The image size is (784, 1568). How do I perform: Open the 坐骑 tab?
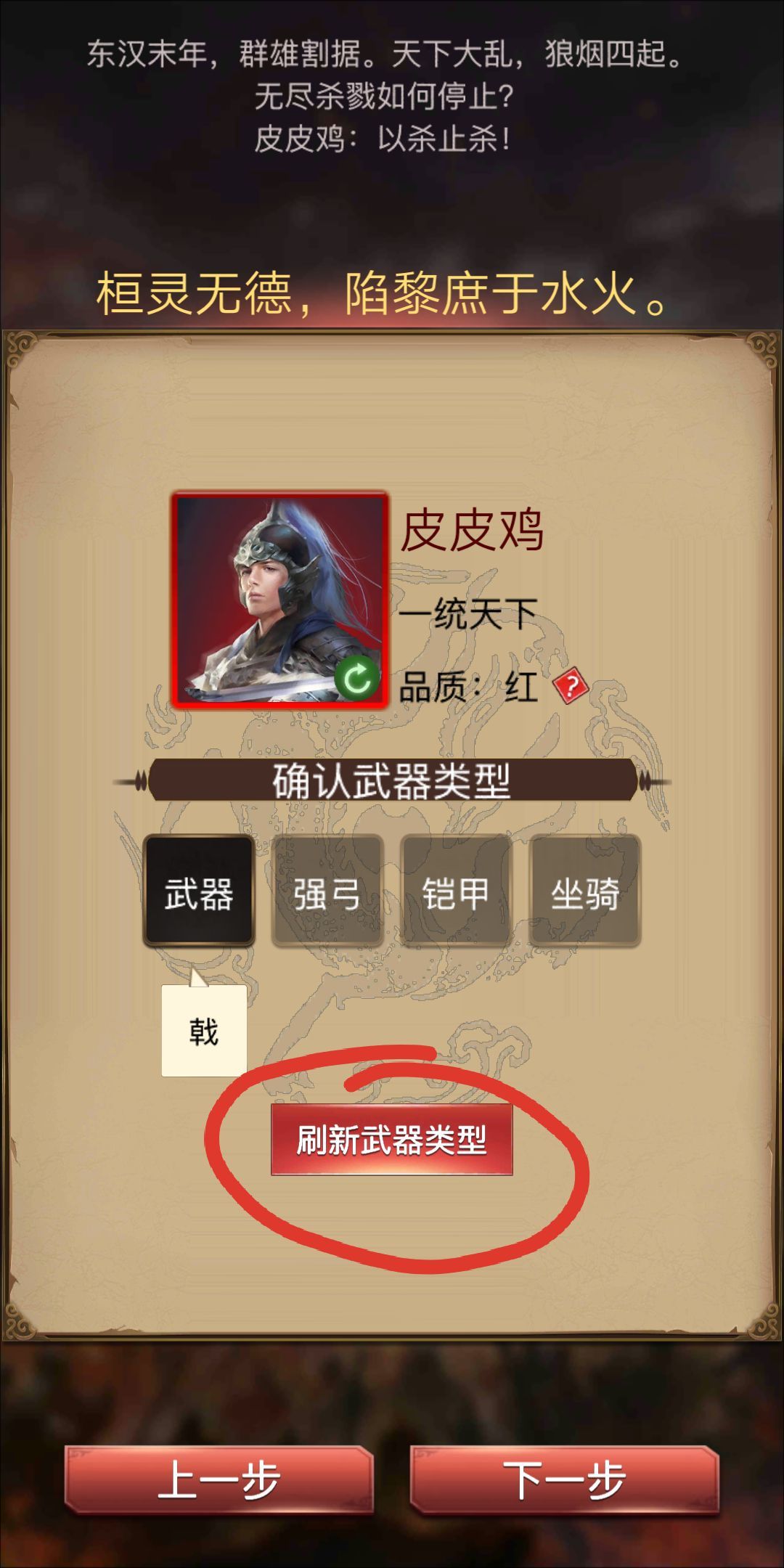584,891
